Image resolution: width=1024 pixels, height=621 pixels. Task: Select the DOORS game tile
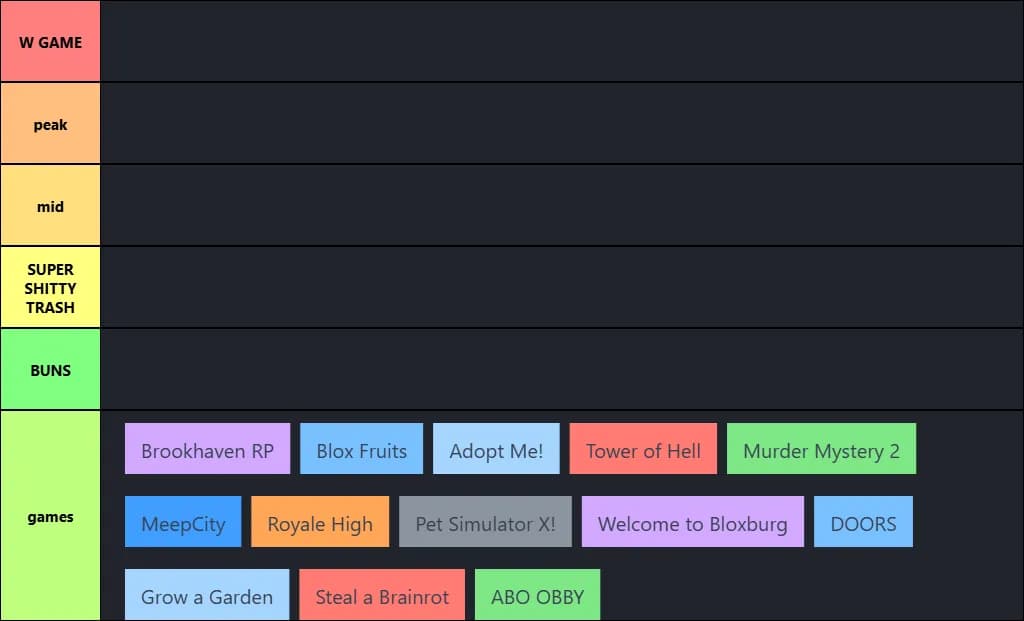point(863,522)
